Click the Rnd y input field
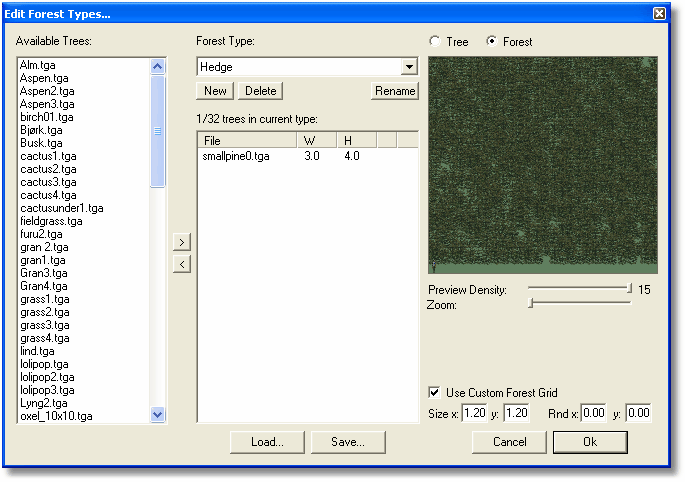The height and width of the screenshot is (482, 685). point(638,413)
